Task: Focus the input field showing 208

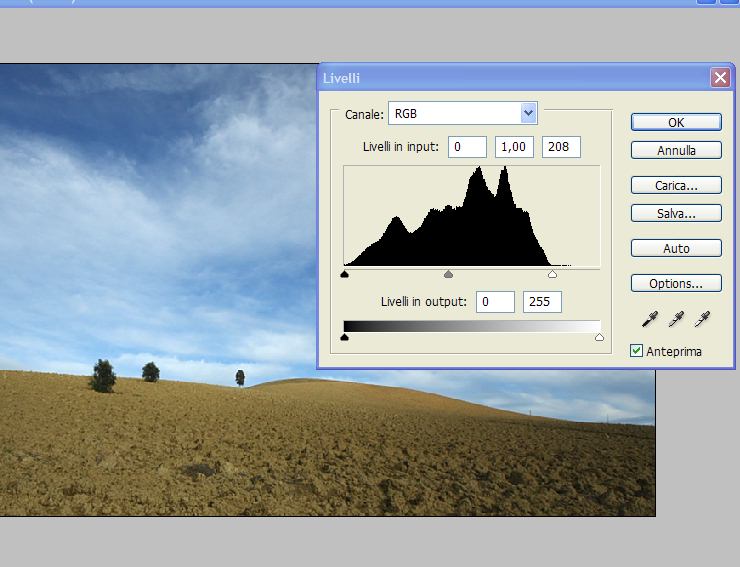Action: tap(561, 147)
